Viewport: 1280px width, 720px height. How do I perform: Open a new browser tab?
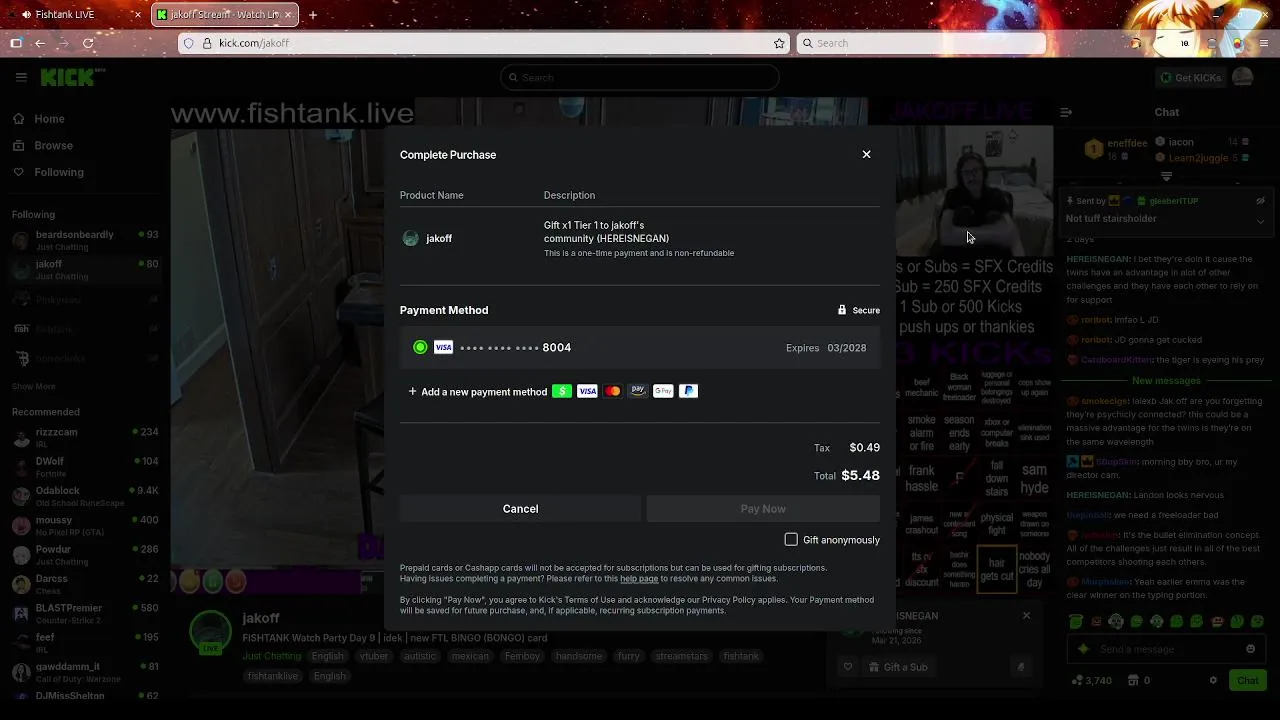(x=313, y=15)
